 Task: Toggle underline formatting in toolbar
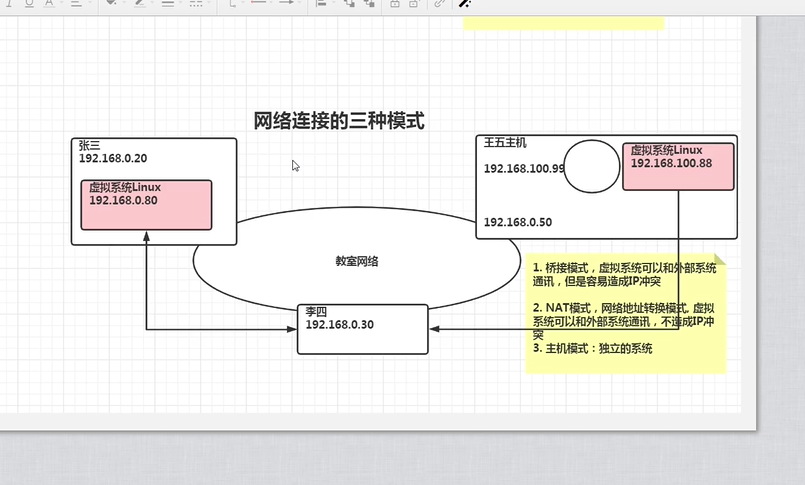pos(29,3)
